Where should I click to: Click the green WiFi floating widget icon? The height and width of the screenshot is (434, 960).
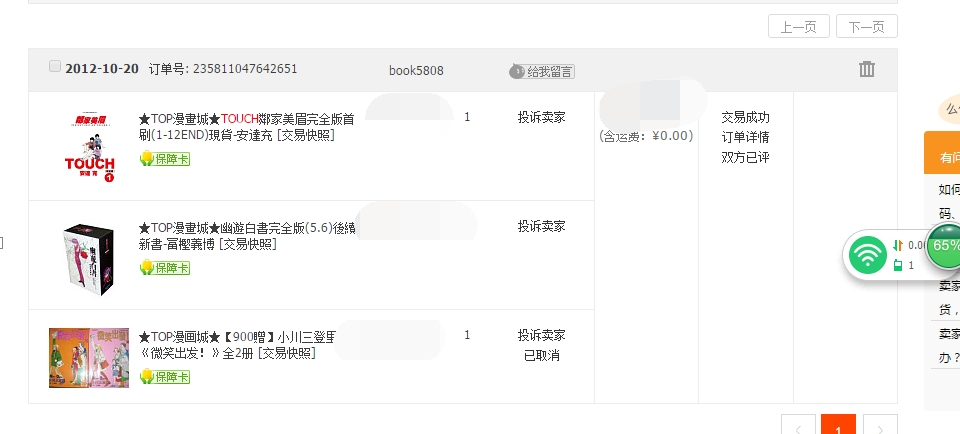[868, 253]
